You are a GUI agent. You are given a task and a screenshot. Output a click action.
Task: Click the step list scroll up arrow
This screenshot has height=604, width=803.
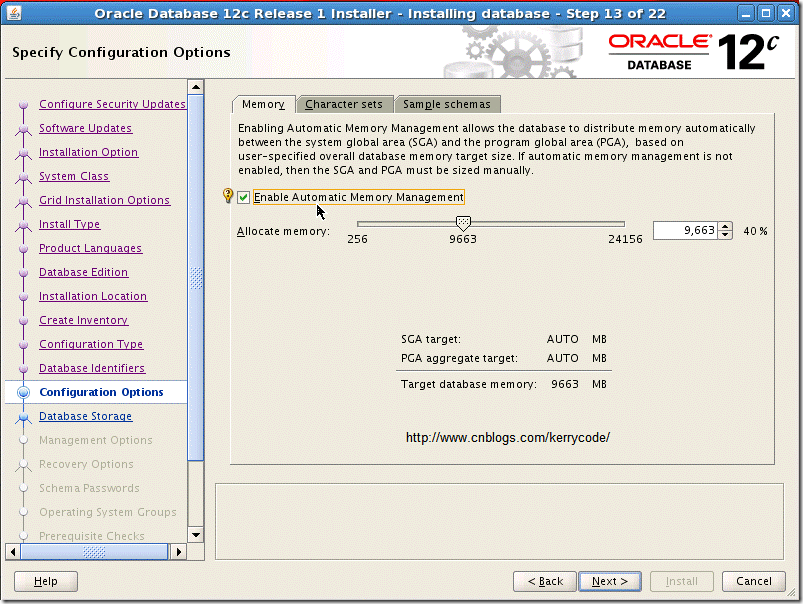pos(196,87)
